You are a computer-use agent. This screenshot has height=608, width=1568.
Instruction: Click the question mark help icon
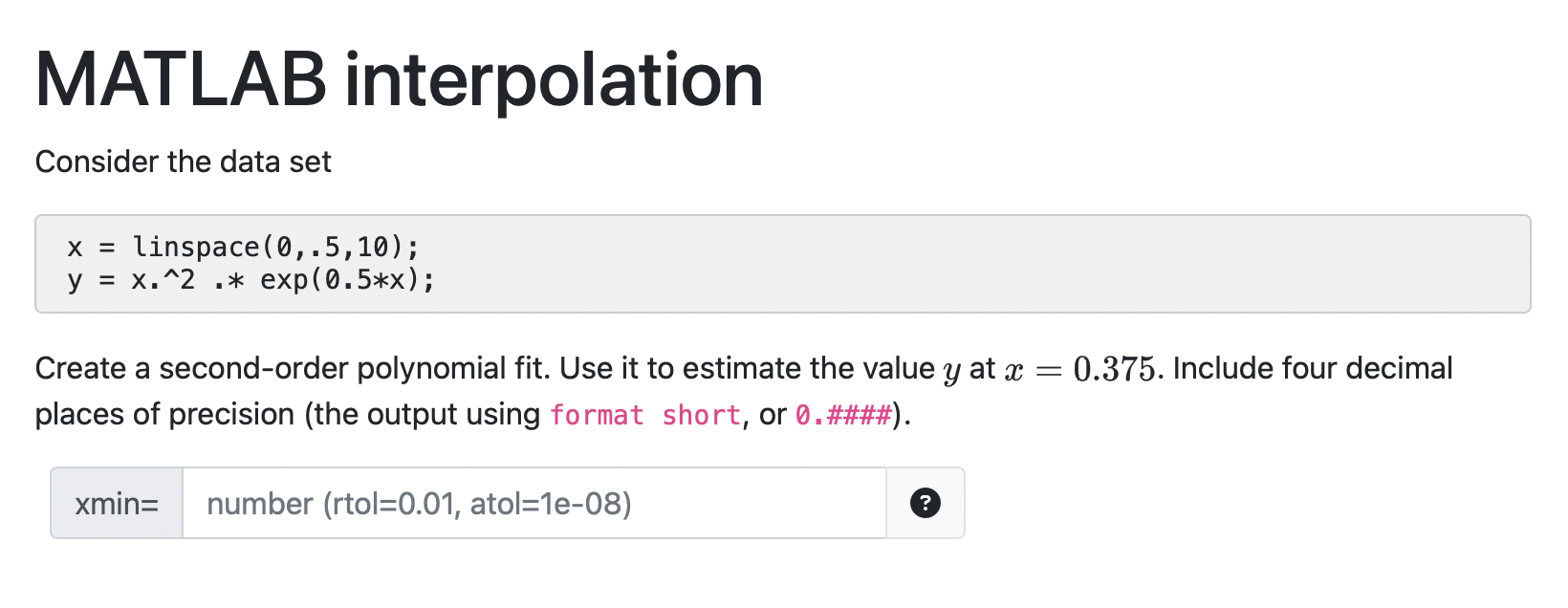(925, 503)
